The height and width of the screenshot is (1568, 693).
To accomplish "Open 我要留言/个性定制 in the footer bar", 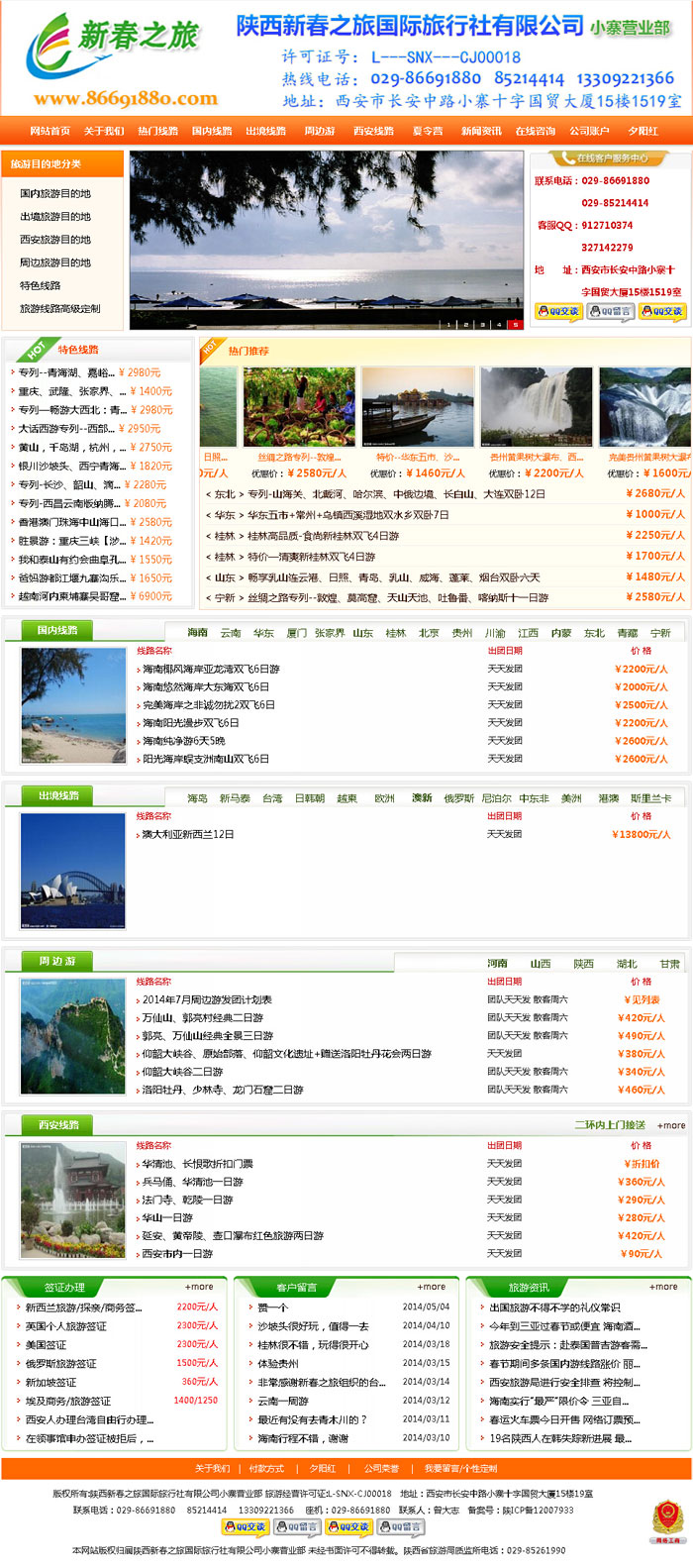I will coord(460,1468).
